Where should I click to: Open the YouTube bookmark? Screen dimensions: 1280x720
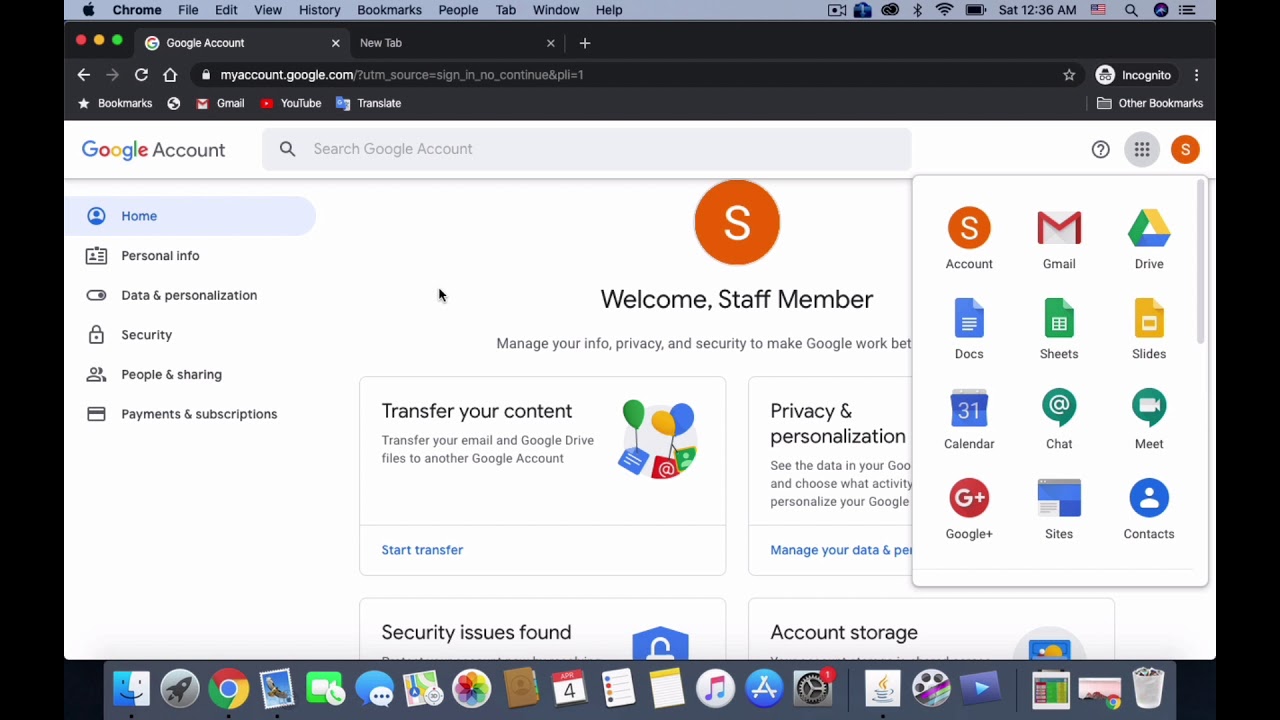(290, 103)
